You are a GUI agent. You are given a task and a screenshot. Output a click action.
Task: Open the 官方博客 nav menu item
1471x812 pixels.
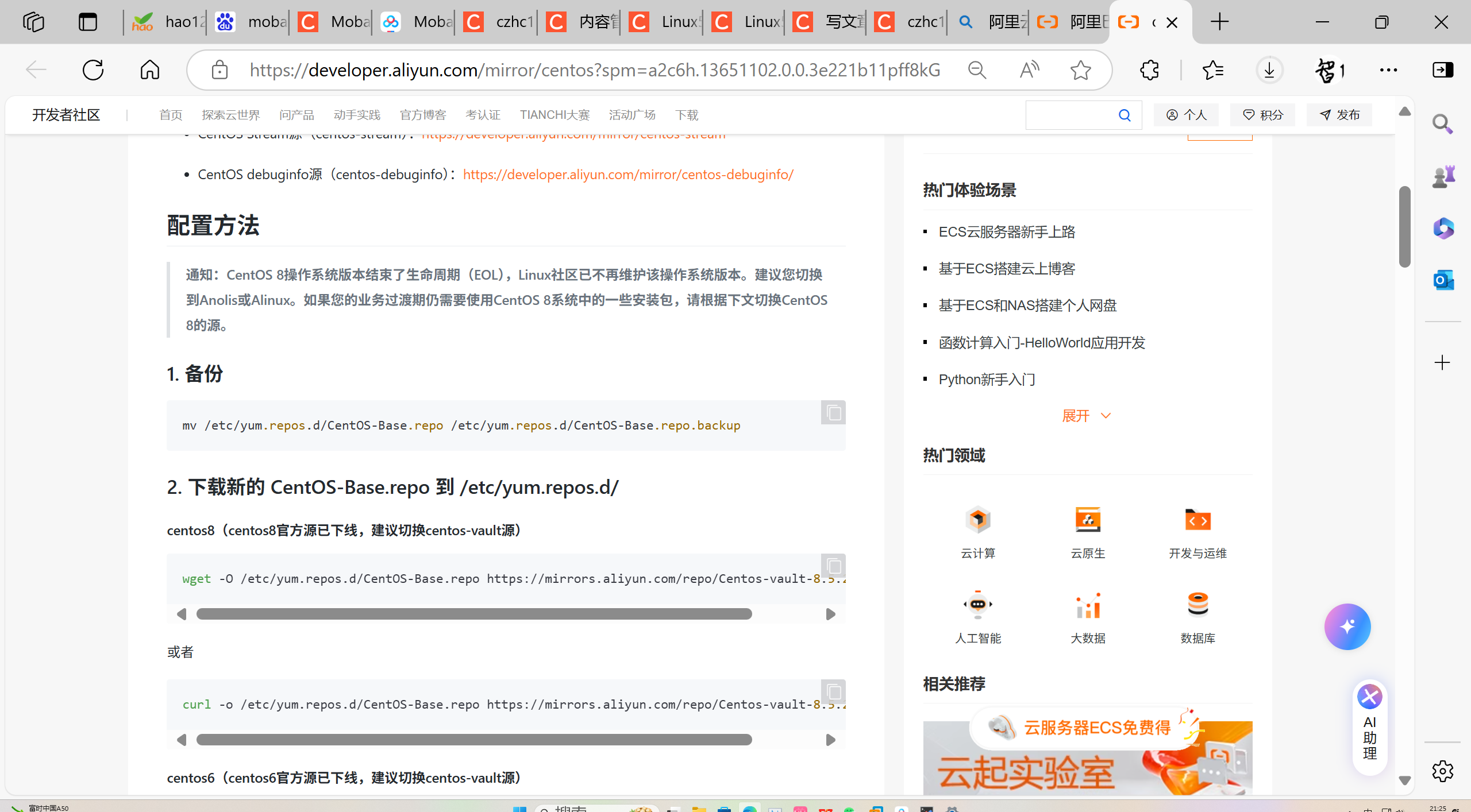click(422, 115)
